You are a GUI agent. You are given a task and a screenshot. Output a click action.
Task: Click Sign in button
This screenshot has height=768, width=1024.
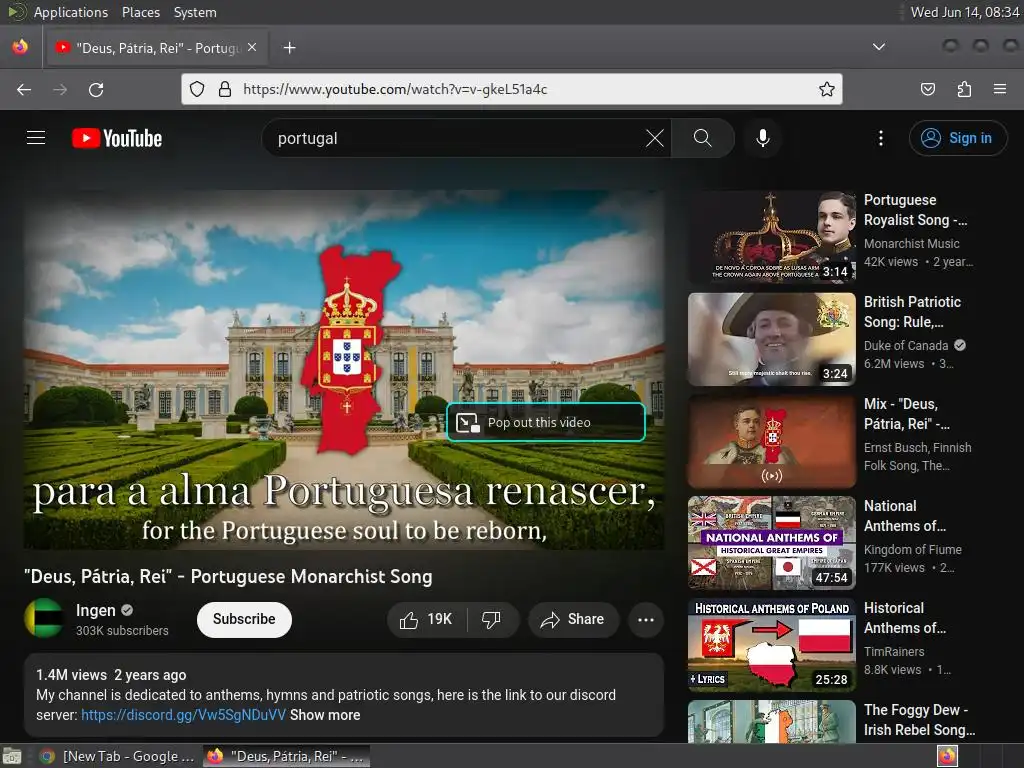pyautogui.click(x=957, y=138)
